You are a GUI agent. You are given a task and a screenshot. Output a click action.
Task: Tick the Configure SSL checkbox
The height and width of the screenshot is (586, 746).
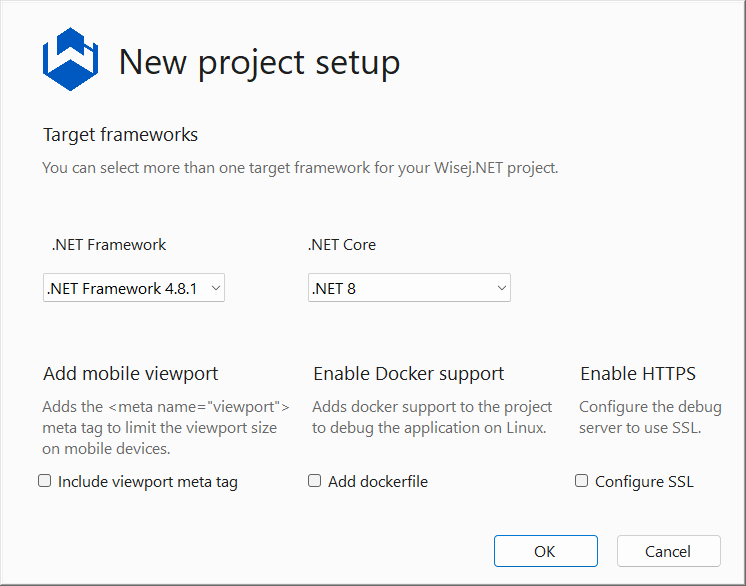(x=581, y=481)
